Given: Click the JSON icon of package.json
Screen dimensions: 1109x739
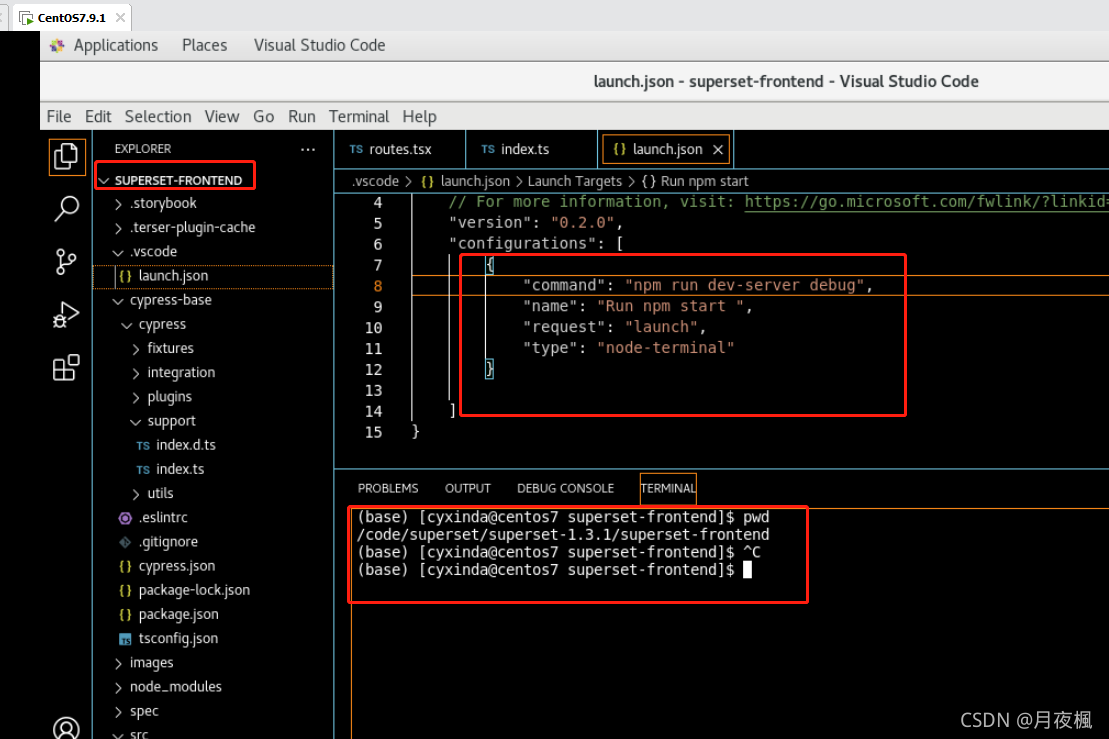Looking at the screenshot, I should pyautogui.click(x=125, y=615).
